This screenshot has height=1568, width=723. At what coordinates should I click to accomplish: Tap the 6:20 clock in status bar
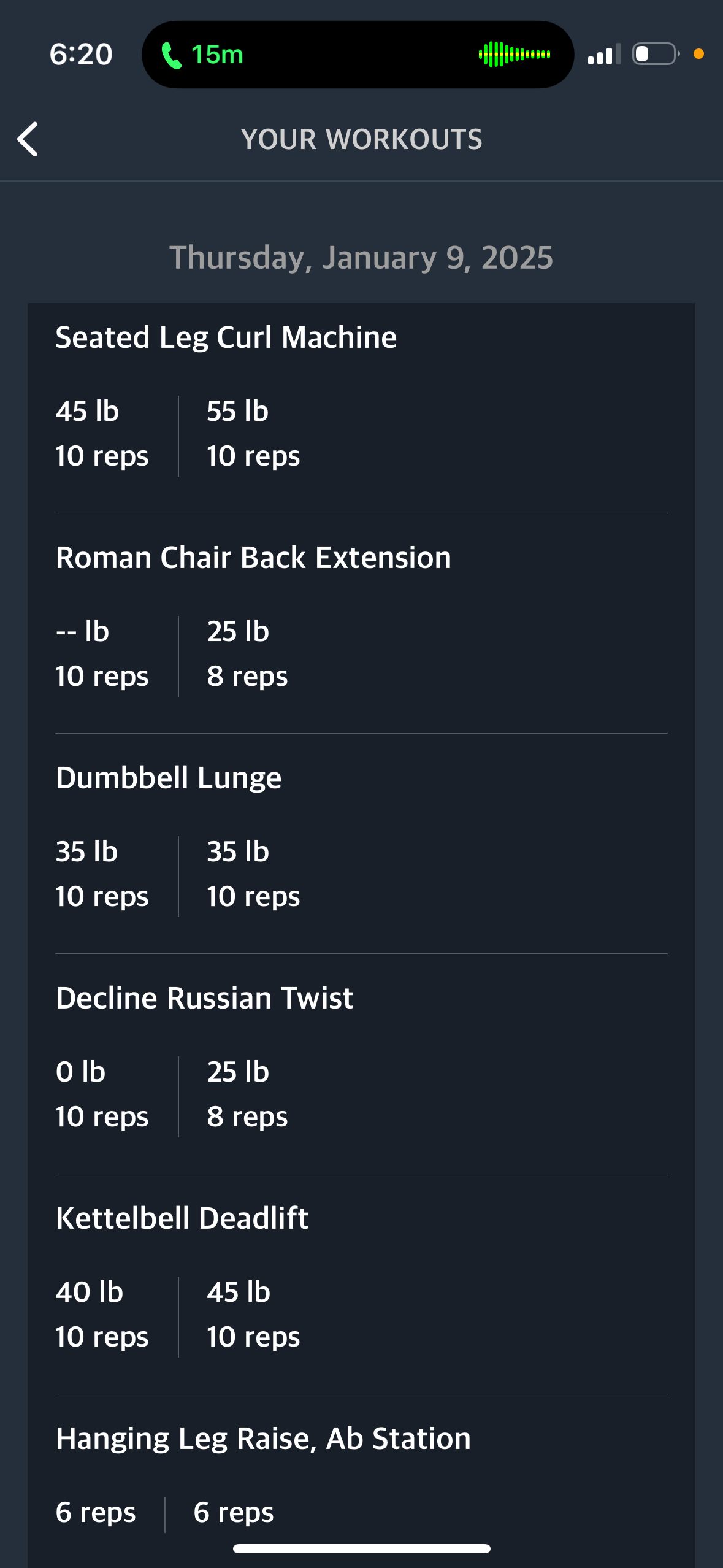pos(81,55)
